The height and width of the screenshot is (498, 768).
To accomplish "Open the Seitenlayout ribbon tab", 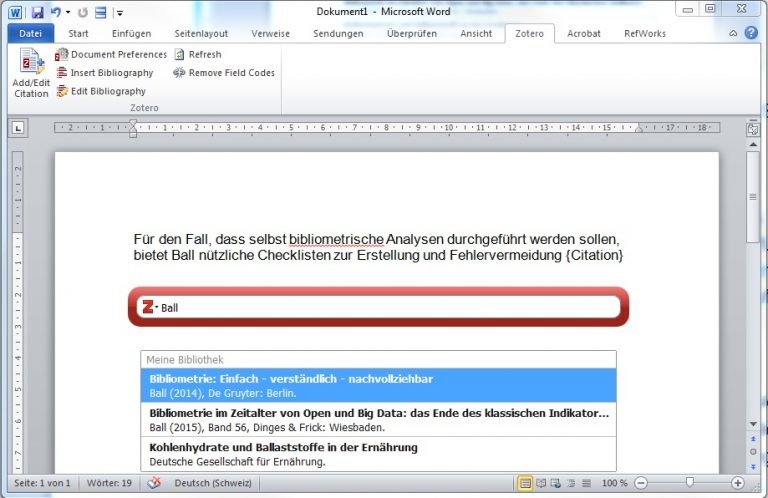I will coord(201,33).
